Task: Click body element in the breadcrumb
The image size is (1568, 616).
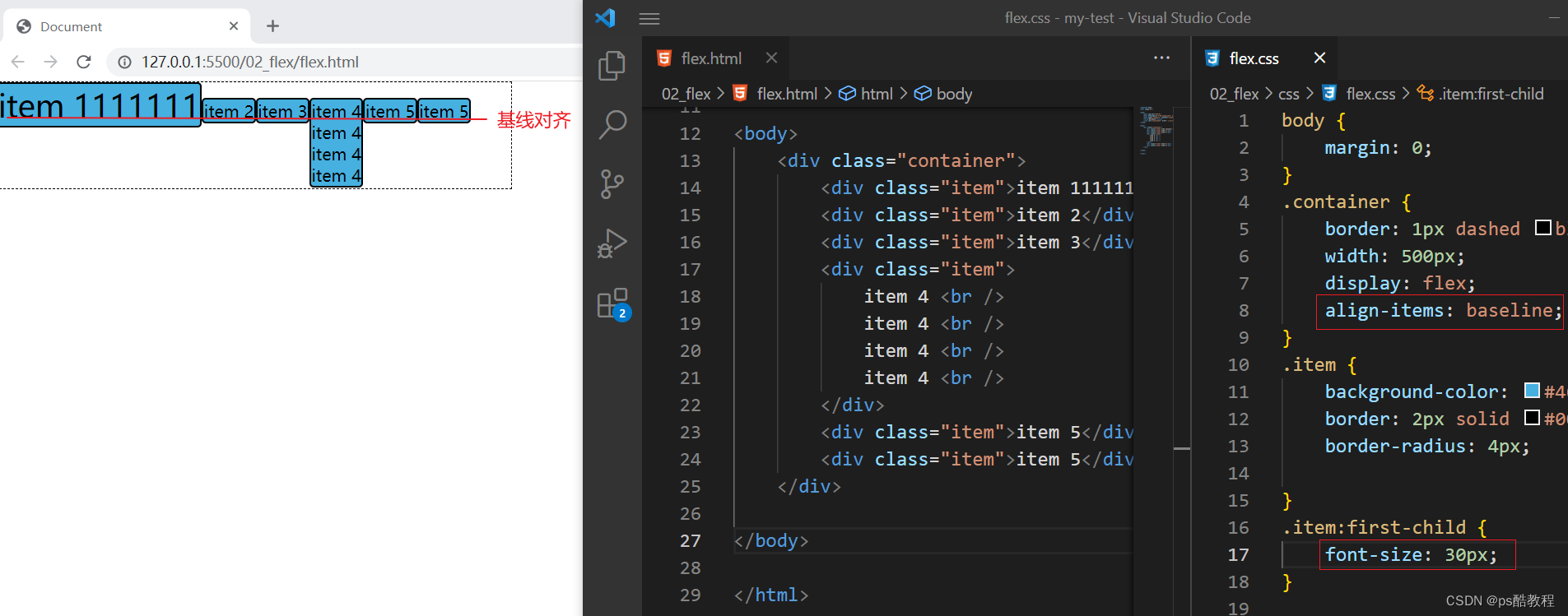Action: click(x=943, y=94)
